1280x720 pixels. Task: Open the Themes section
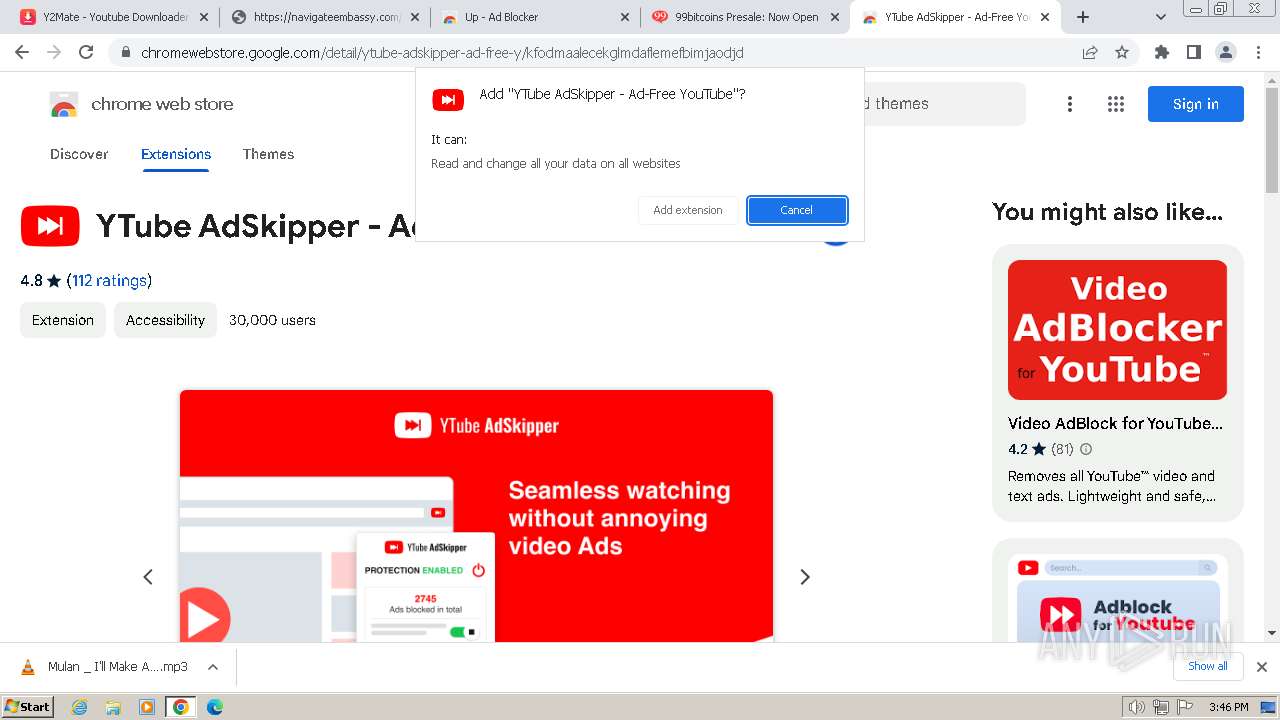(x=268, y=154)
